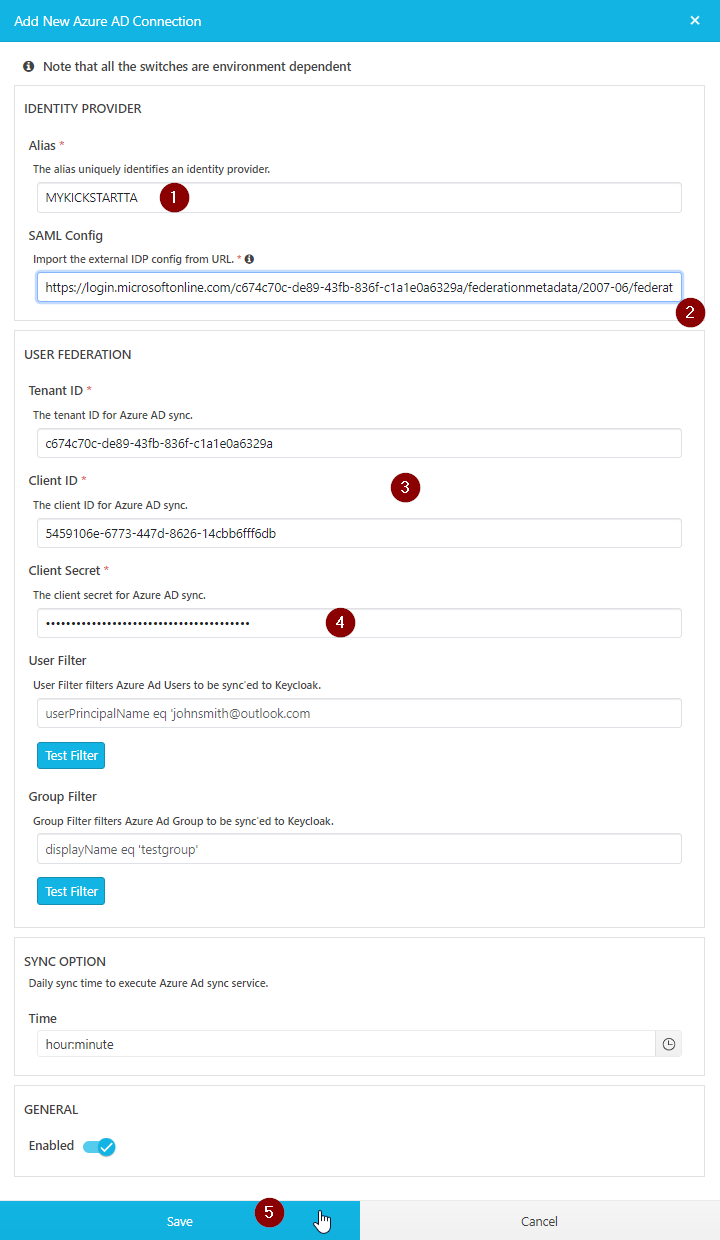Click the step 3 marker badge
Viewport: 720px width, 1240px height.
coord(405,488)
